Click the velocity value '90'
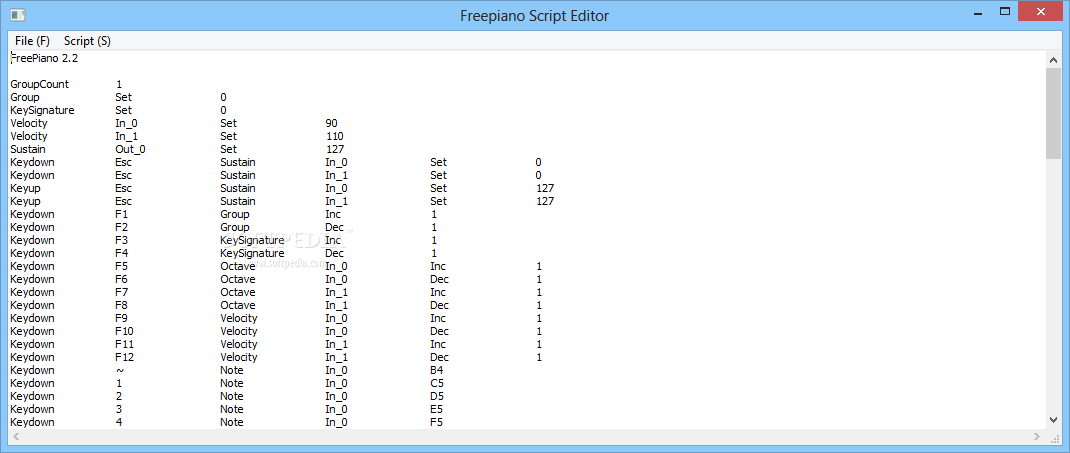The image size is (1070, 453). click(332, 123)
